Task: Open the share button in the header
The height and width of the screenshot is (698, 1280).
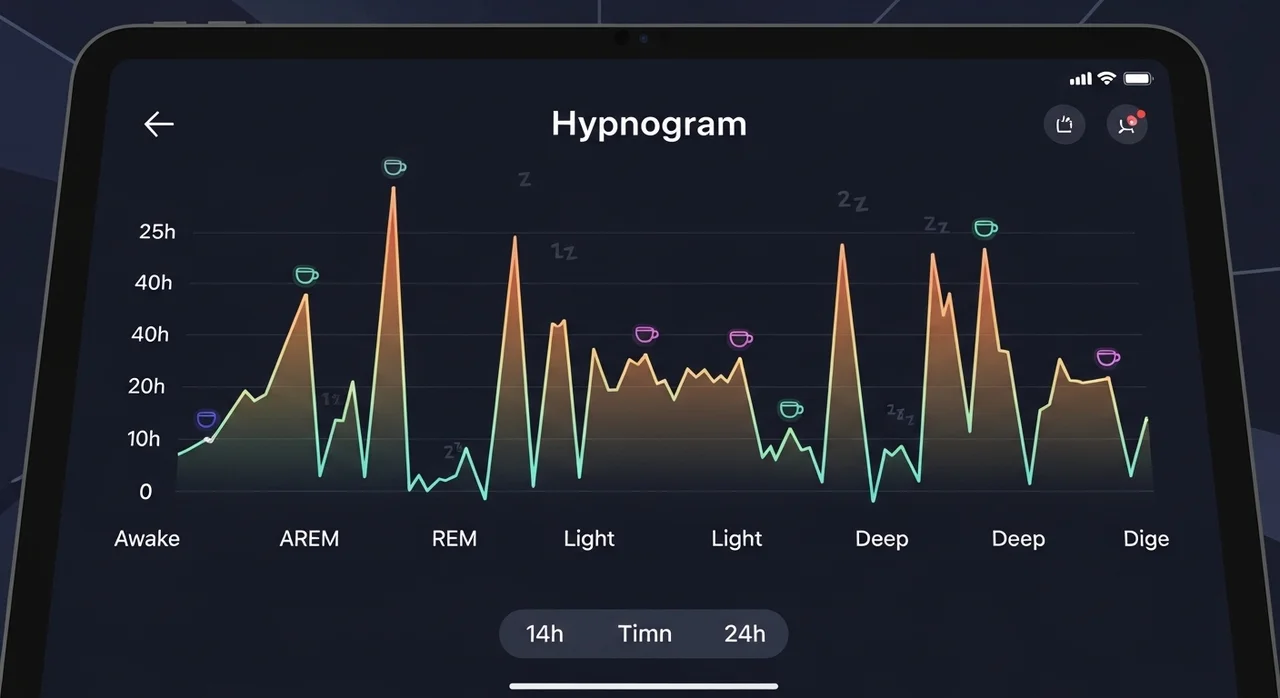Action: point(1064,125)
